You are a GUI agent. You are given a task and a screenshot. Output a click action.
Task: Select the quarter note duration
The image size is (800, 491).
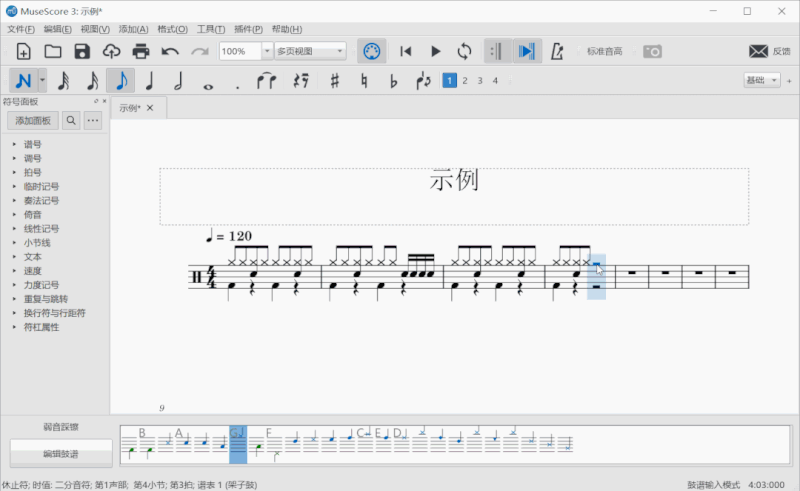149,81
